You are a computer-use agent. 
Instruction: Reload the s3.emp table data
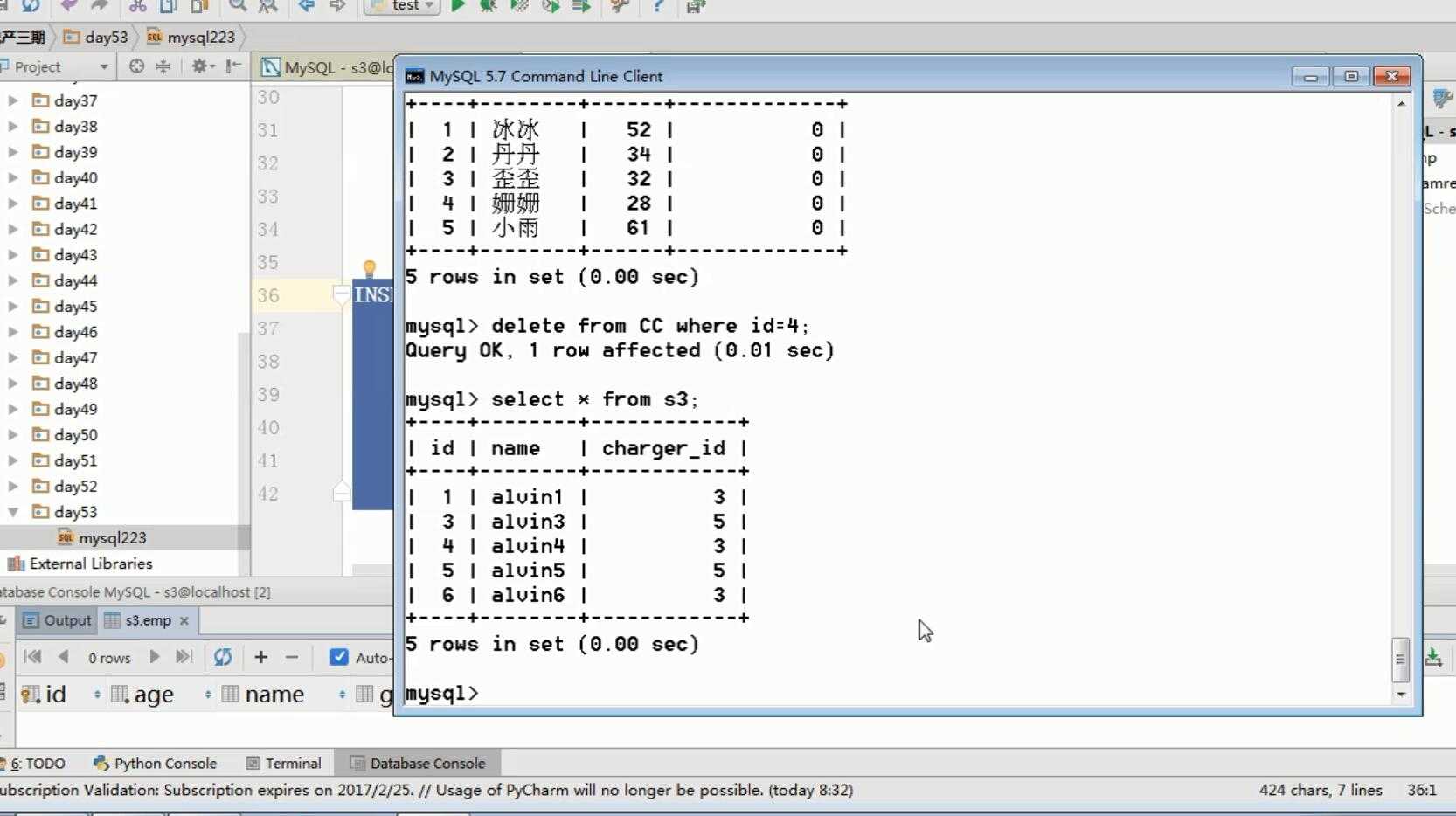tap(223, 657)
